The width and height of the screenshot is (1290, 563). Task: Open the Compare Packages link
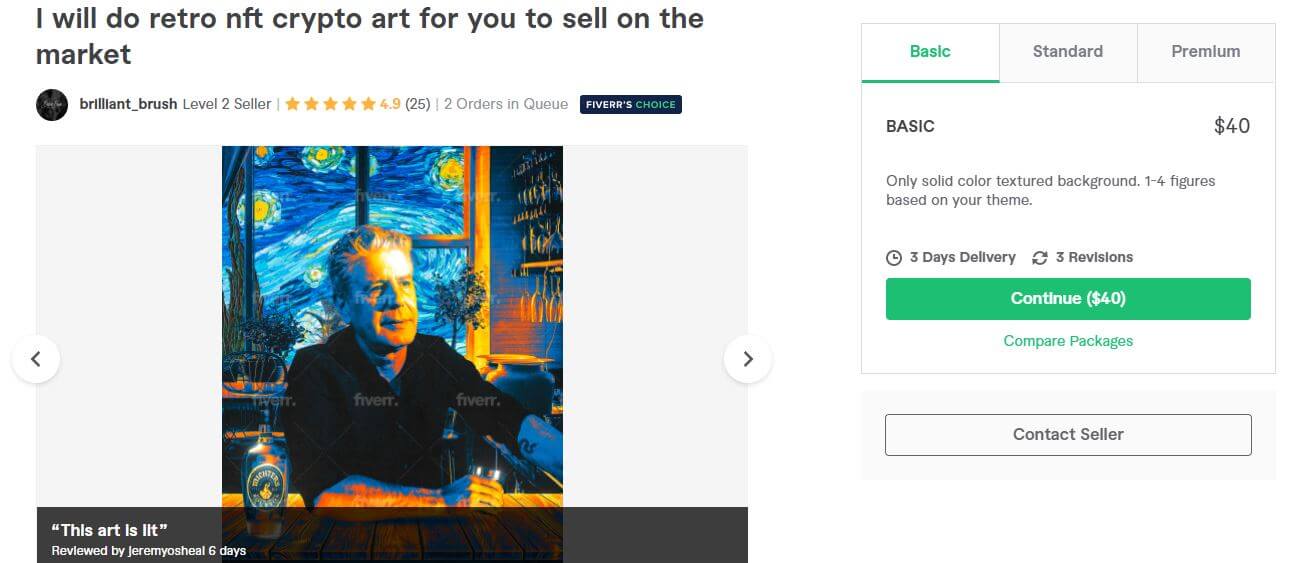(x=1068, y=341)
